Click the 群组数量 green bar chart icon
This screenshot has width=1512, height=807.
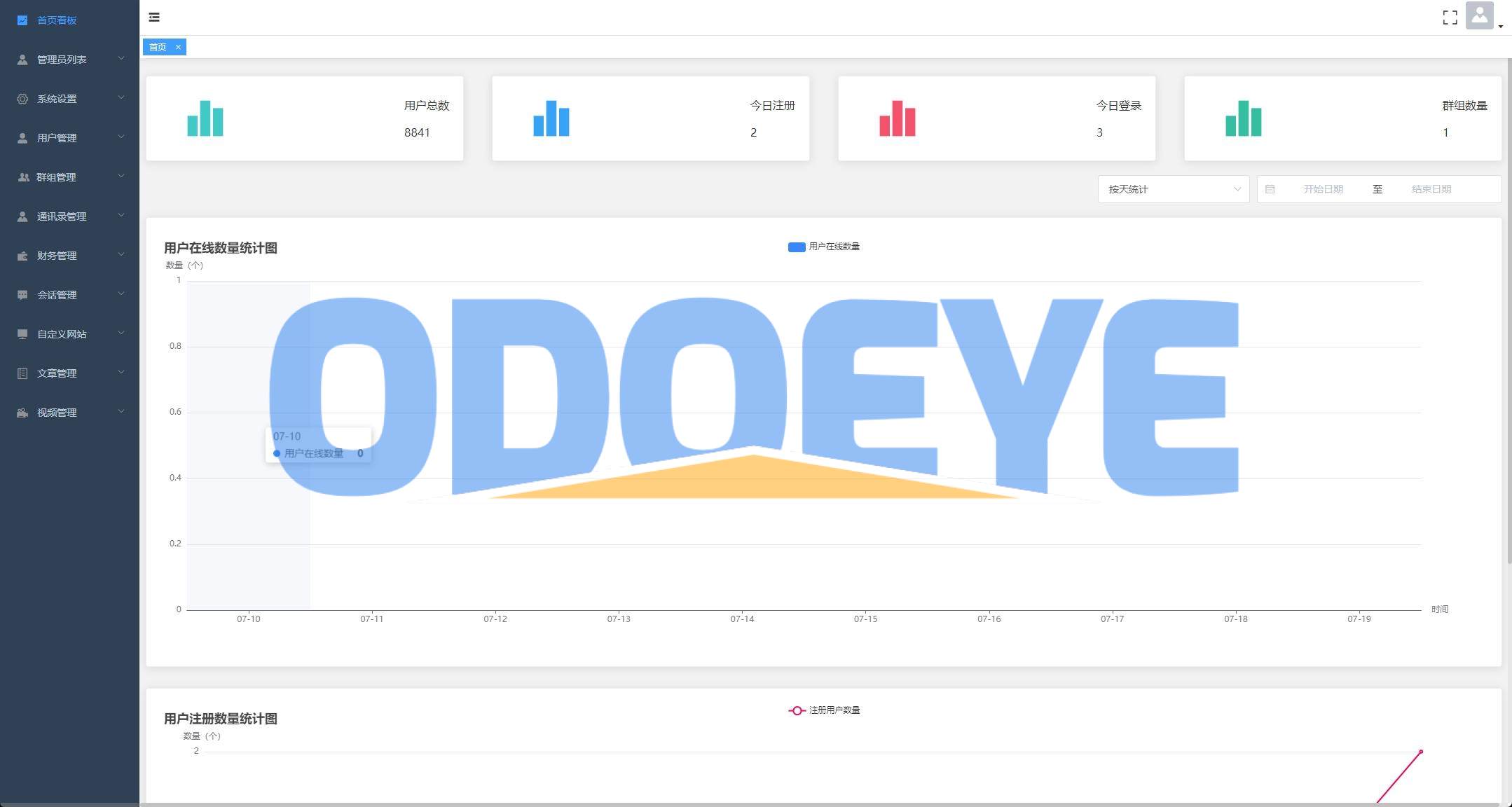tap(1244, 118)
